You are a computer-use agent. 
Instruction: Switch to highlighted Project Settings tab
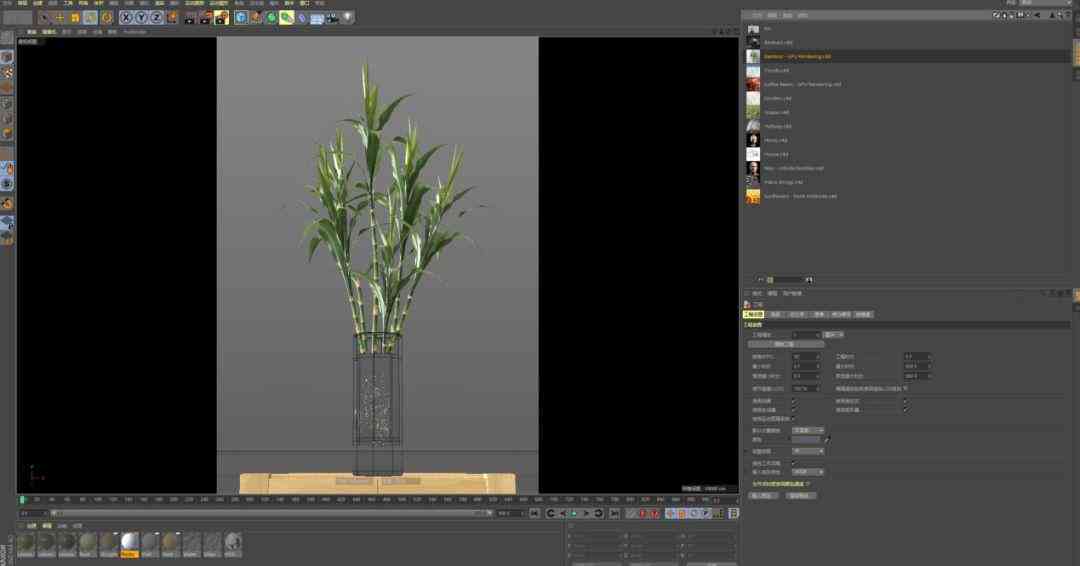click(754, 315)
